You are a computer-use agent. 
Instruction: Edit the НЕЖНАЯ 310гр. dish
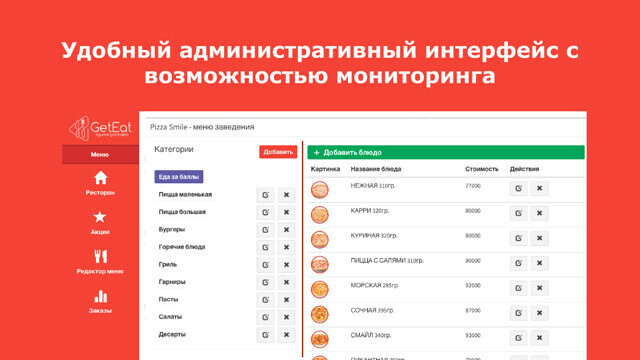pyautogui.click(x=518, y=188)
